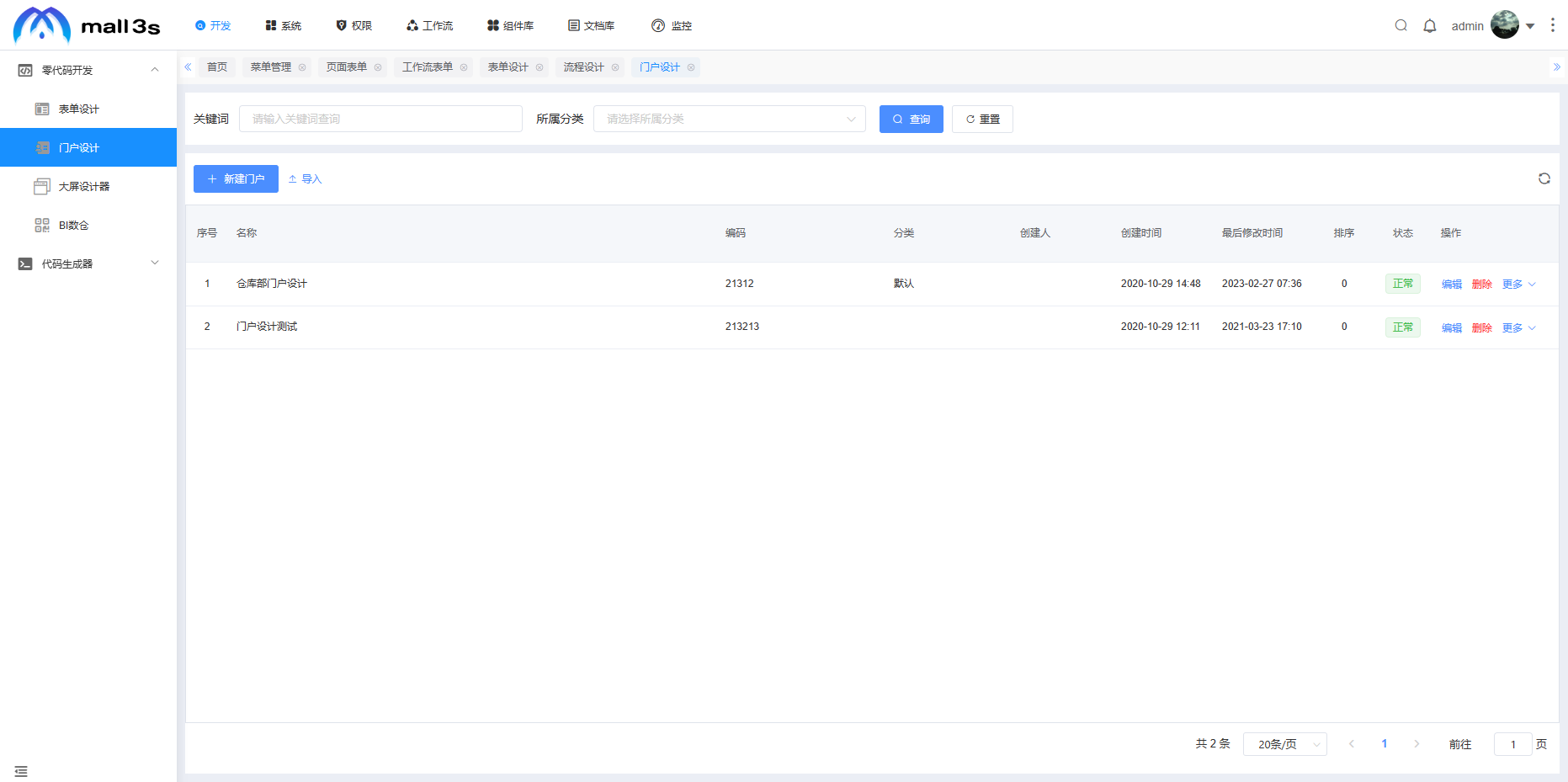Close the 流程设计 tab
The width and height of the screenshot is (1568, 782).
[615, 67]
